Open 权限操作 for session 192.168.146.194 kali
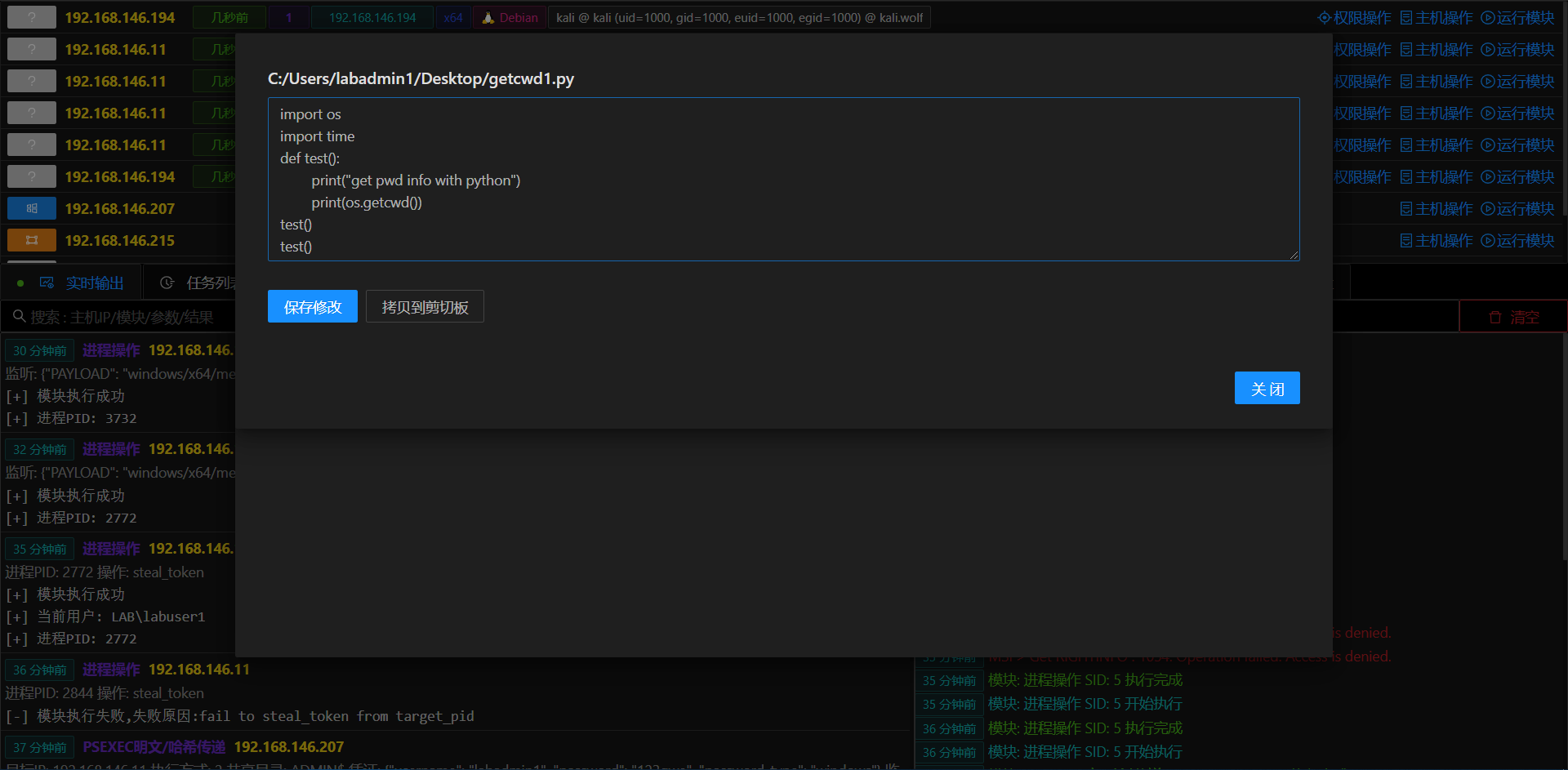This screenshot has height=770, width=1568. (1355, 17)
